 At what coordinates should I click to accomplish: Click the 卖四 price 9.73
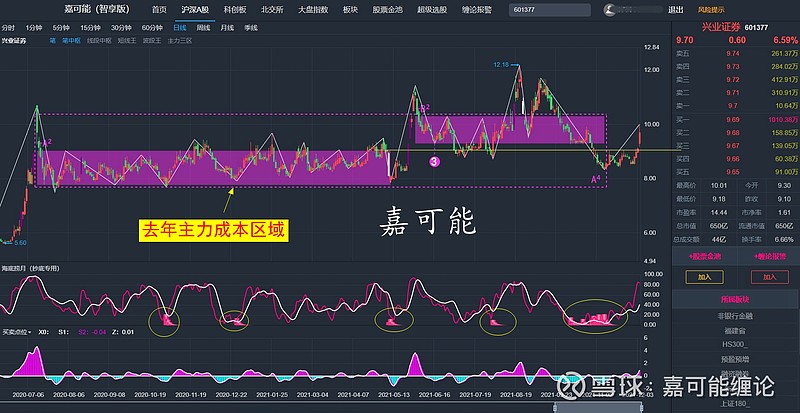[x=732, y=66]
